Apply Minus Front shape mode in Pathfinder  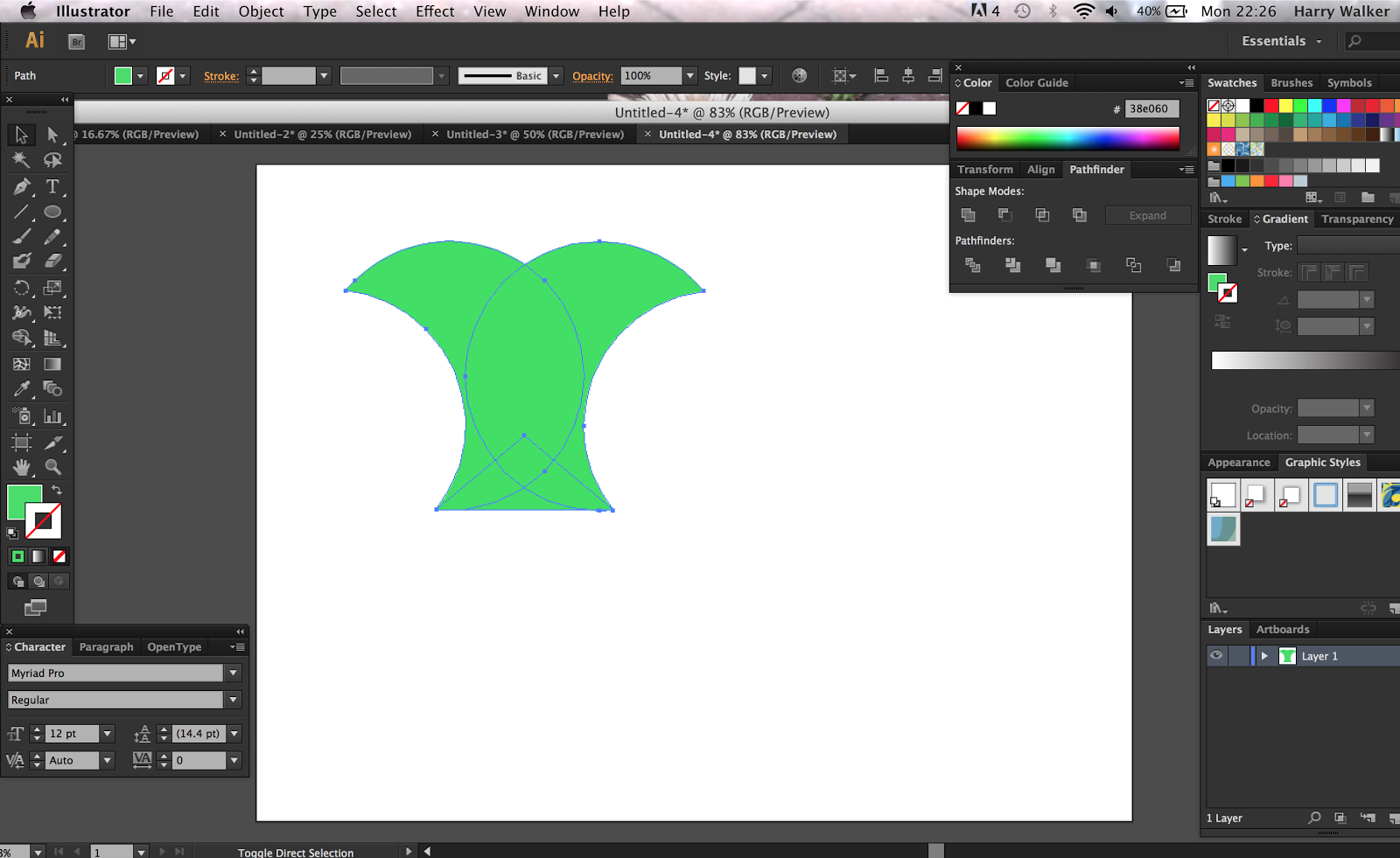coord(1004,214)
